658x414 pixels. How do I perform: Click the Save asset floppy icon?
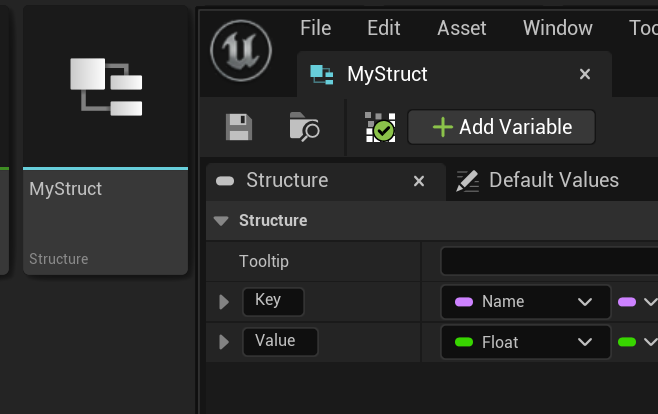pyautogui.click(x=239, y=127)
